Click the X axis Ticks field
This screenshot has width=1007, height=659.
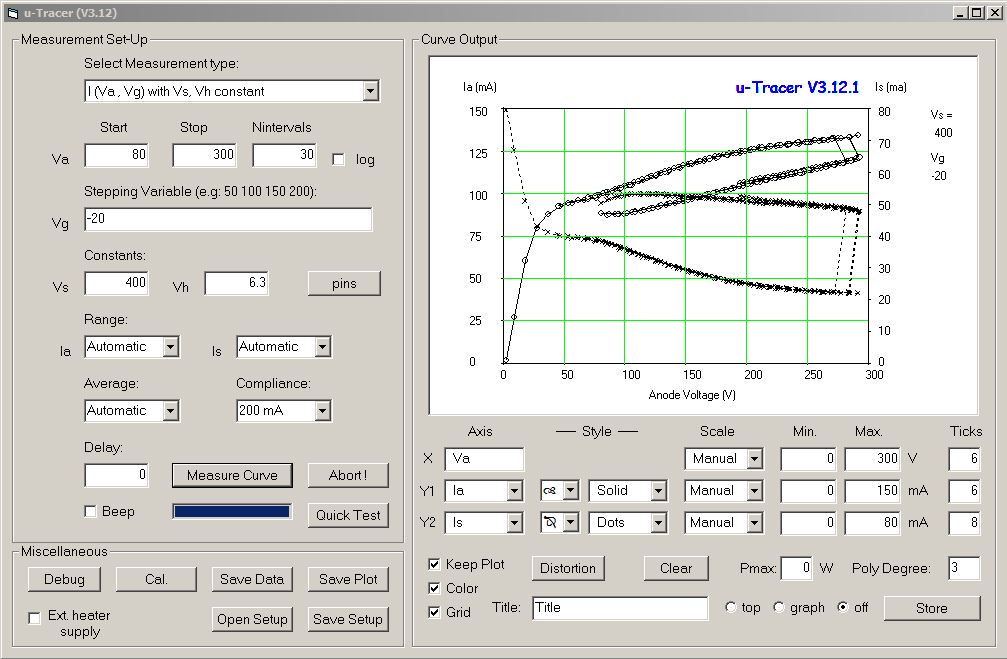click(965, 459)
